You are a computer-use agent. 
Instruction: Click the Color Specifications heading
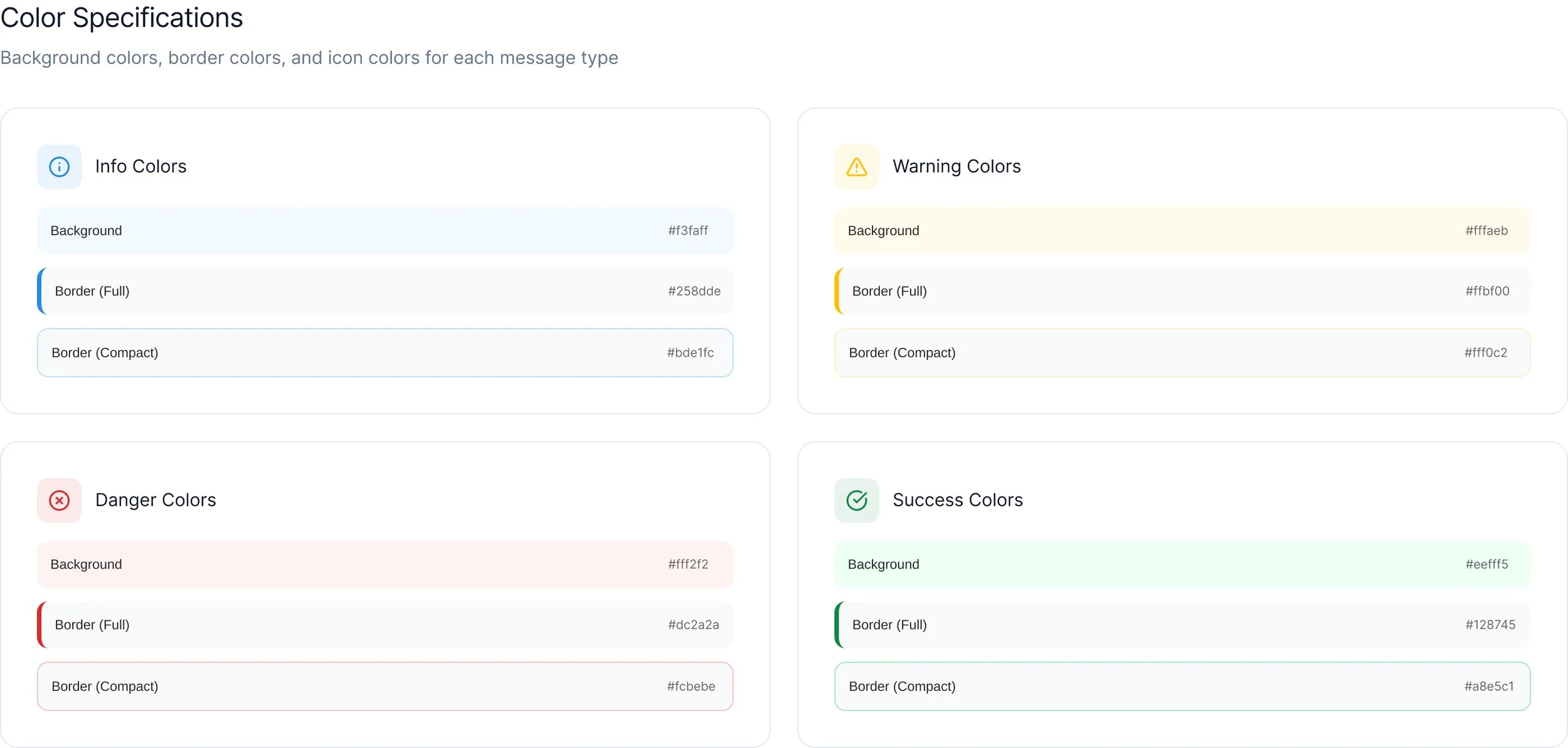point(122,18)
